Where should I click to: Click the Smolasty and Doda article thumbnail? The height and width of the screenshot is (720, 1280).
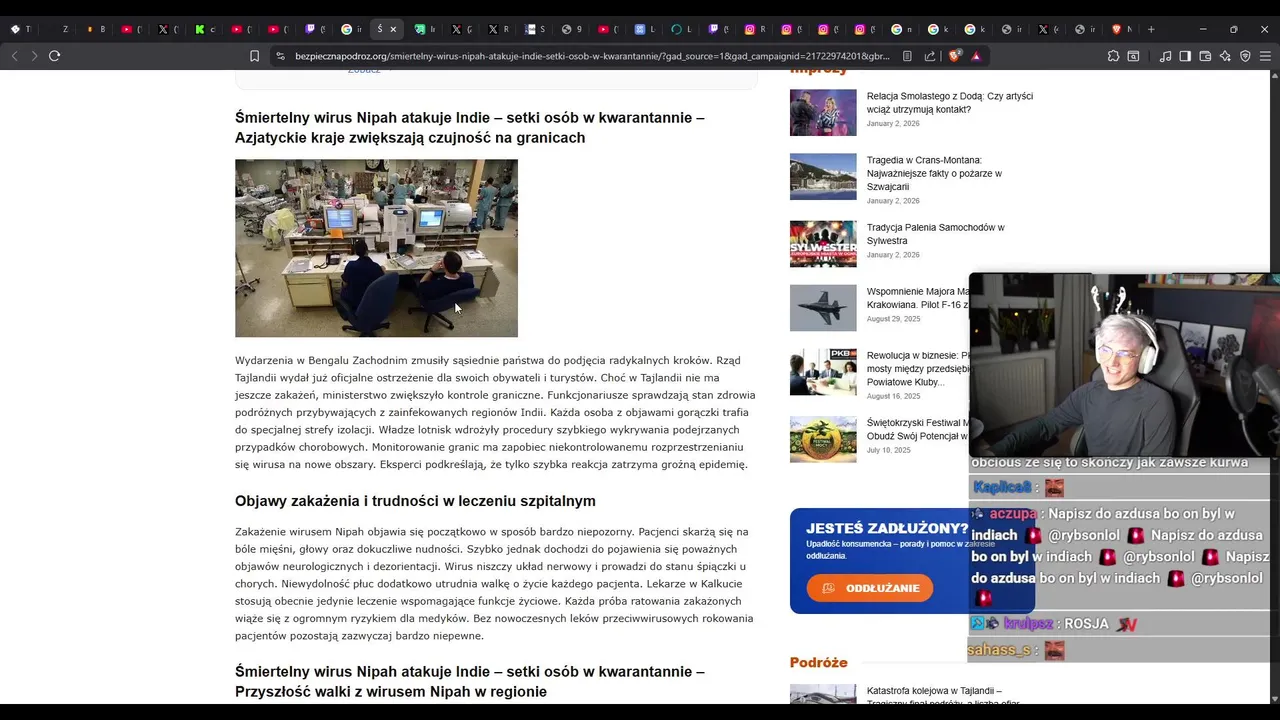click(x=823, y=113)
